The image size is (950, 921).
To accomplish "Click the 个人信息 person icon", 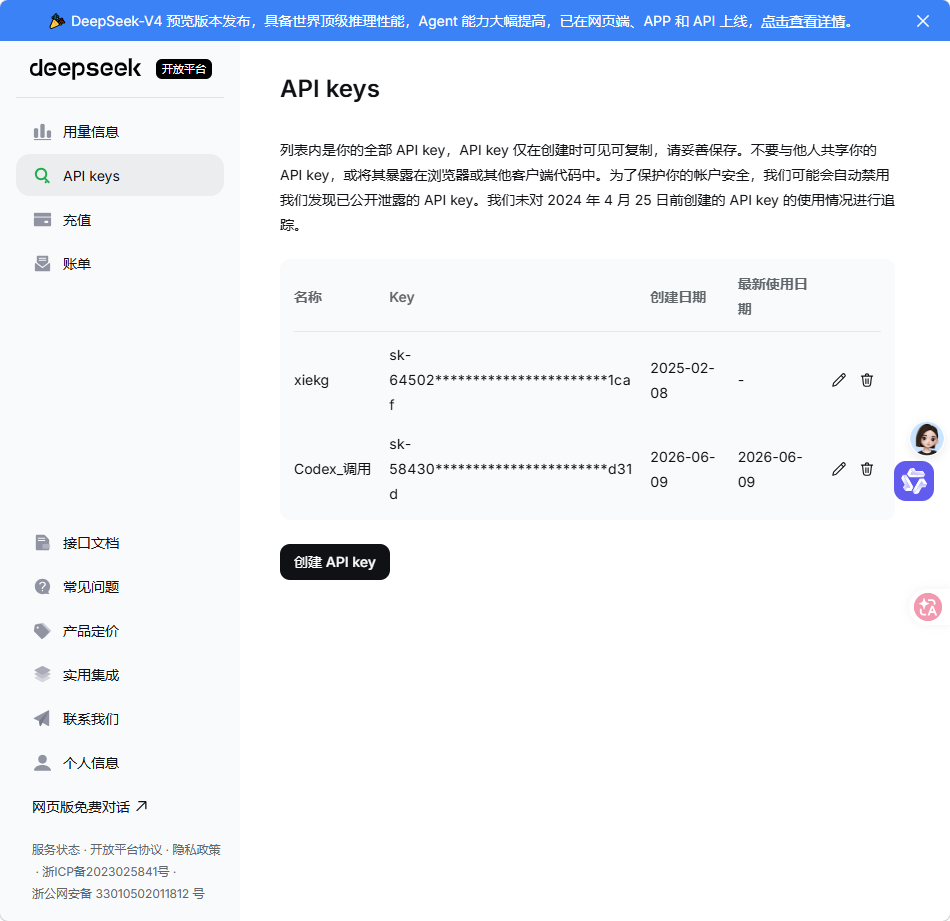I will 42,763.
